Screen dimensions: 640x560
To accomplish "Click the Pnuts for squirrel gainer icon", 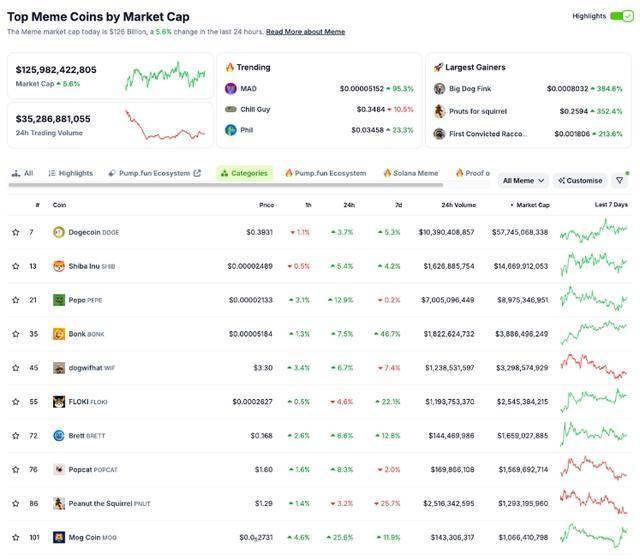I will coord(439,111).
